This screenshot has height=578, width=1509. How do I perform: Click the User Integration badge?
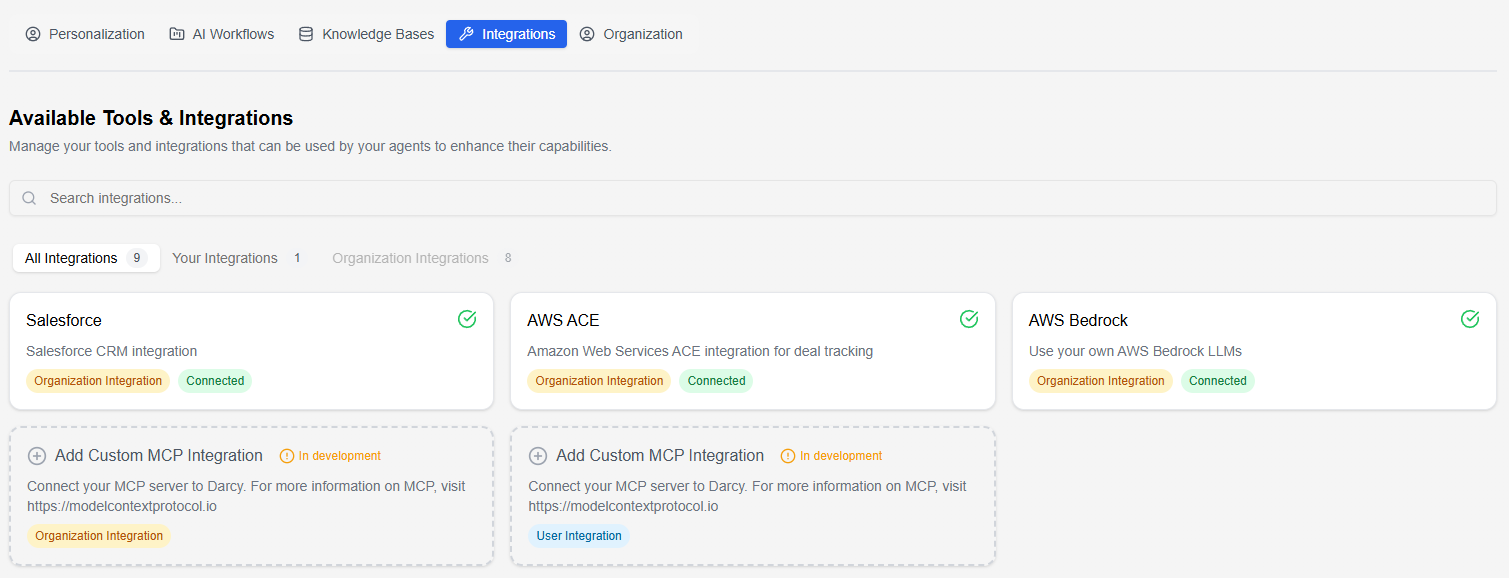coord(579,536)
